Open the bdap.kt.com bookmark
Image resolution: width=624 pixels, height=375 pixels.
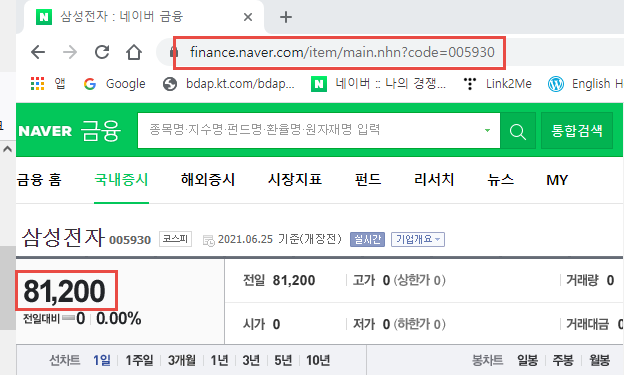click(x=229, y=84)
